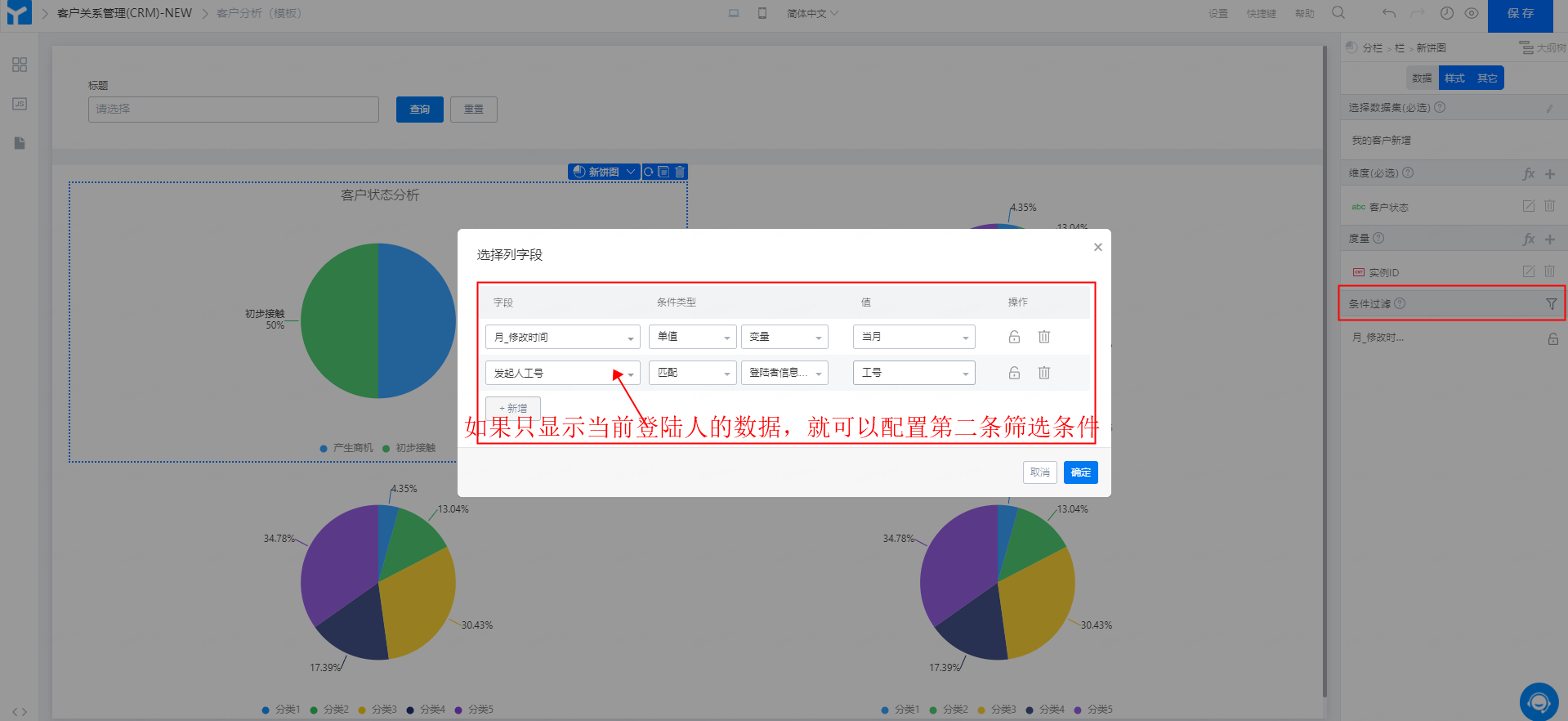The height and width of the screenshot is (721, 1568).
Task: Open the 变量 dropdown
Action: pyautogui.click(x=784, y=337)
